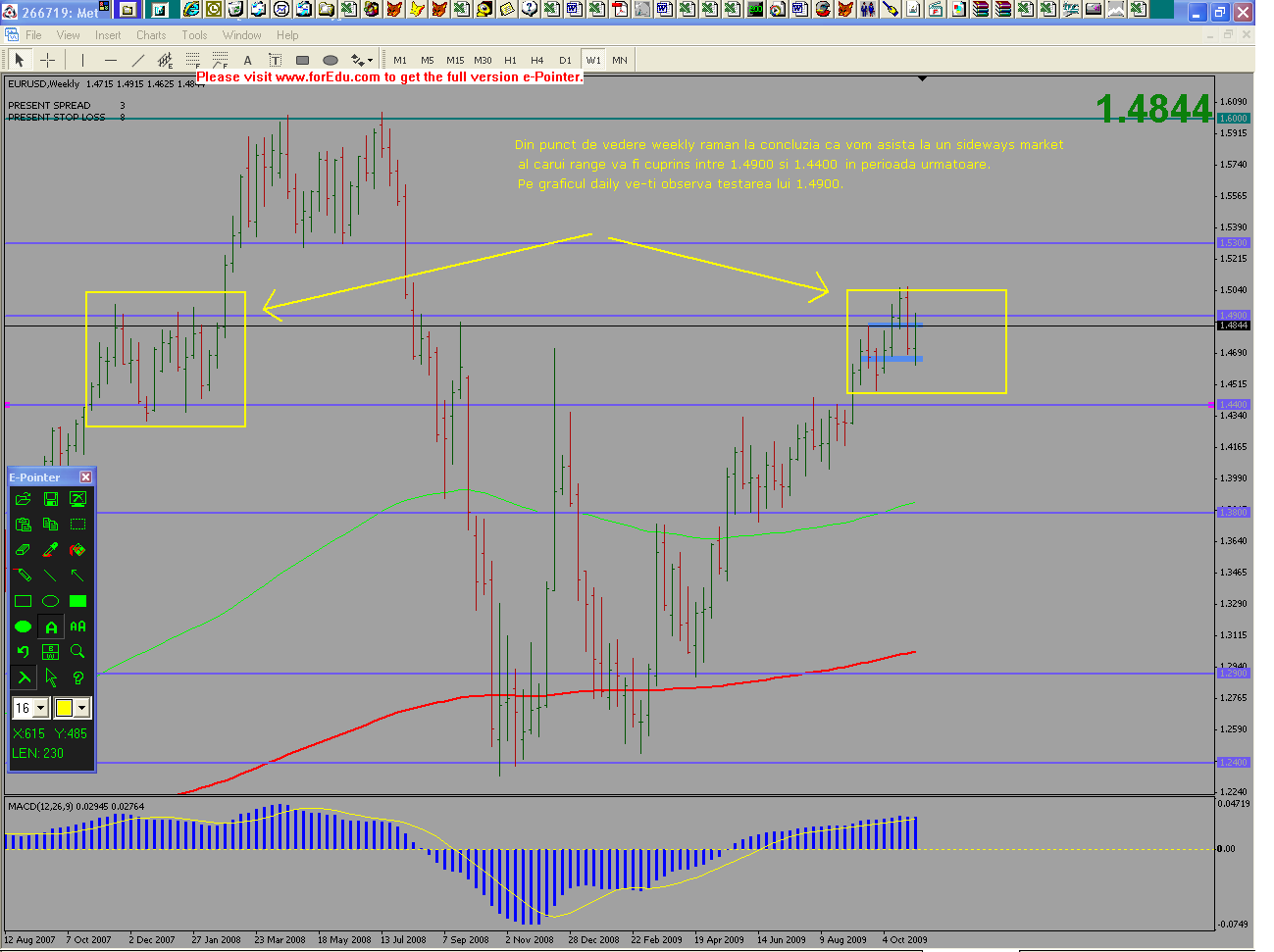The width and height of the screenshot is (1274, 952).
Task: Select E-Pointer magnifier zoom tool
Action: [x=78, y=651]
